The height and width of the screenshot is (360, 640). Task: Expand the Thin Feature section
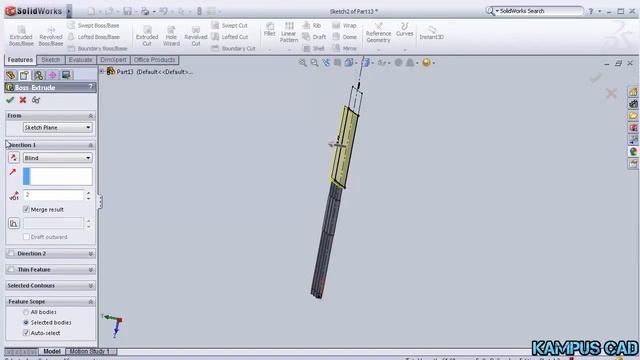coord(91,270)
